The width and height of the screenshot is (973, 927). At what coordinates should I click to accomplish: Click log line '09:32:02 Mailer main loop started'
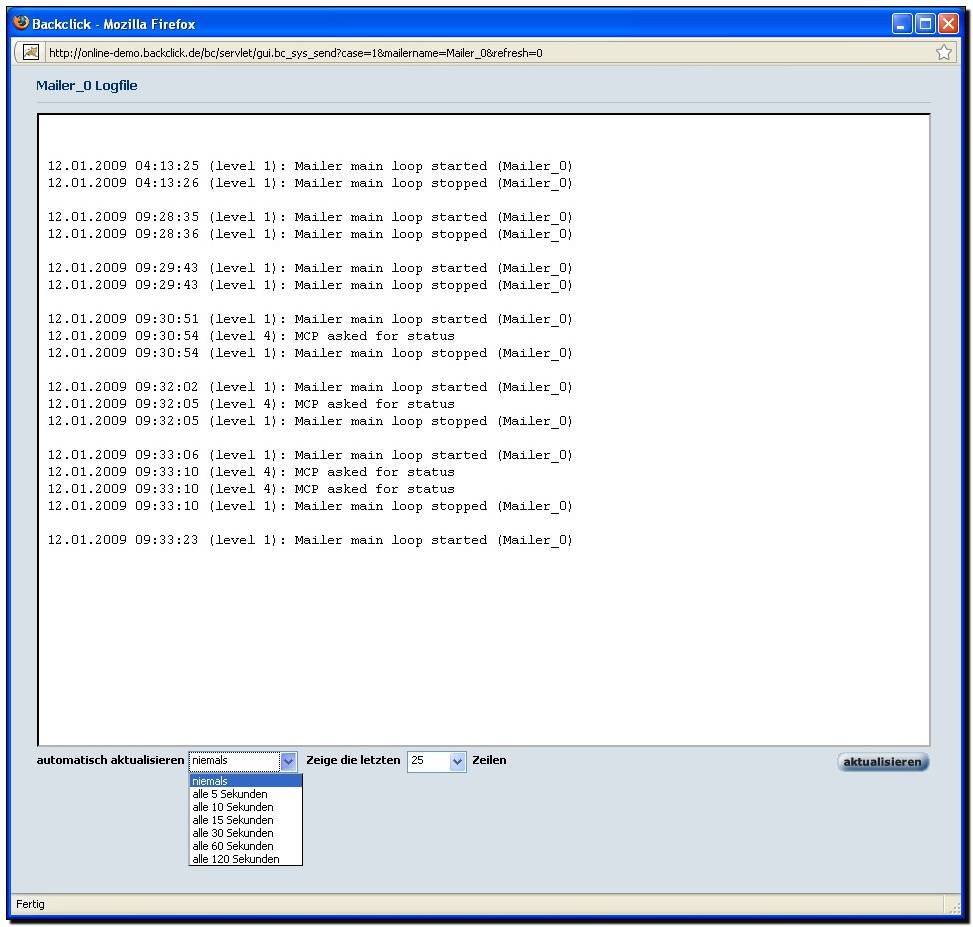pyautogui.click(x=310, y=387)
